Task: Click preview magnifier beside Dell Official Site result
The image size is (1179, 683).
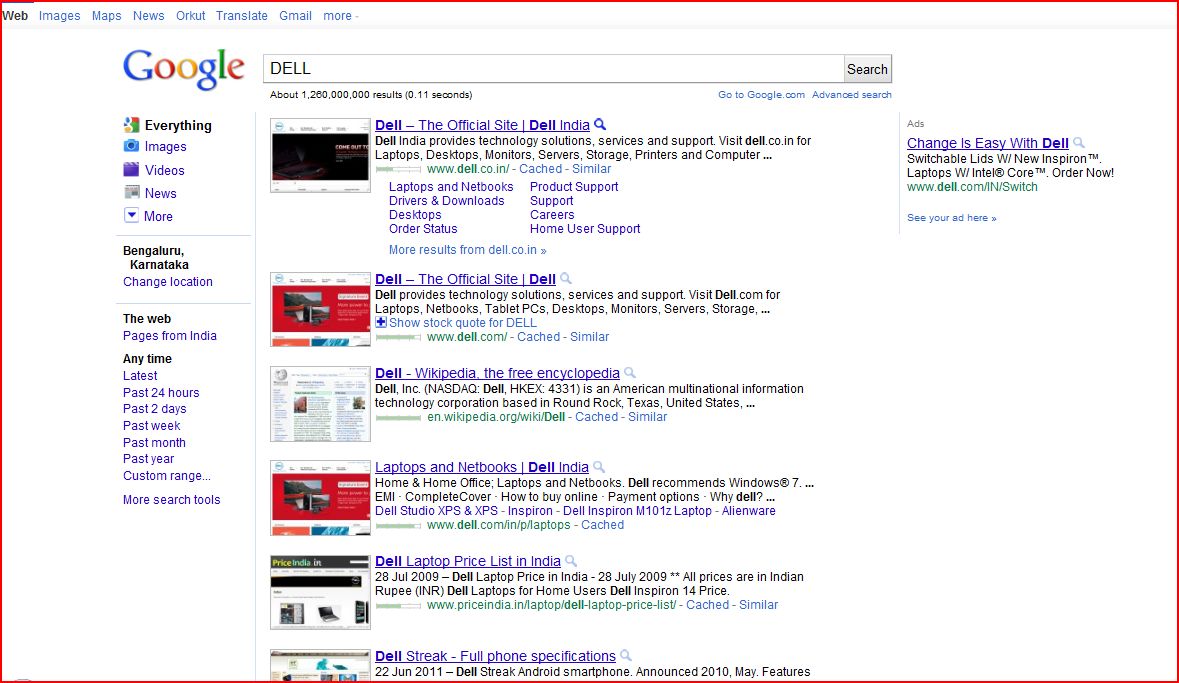Action: (x=565, y=278)
